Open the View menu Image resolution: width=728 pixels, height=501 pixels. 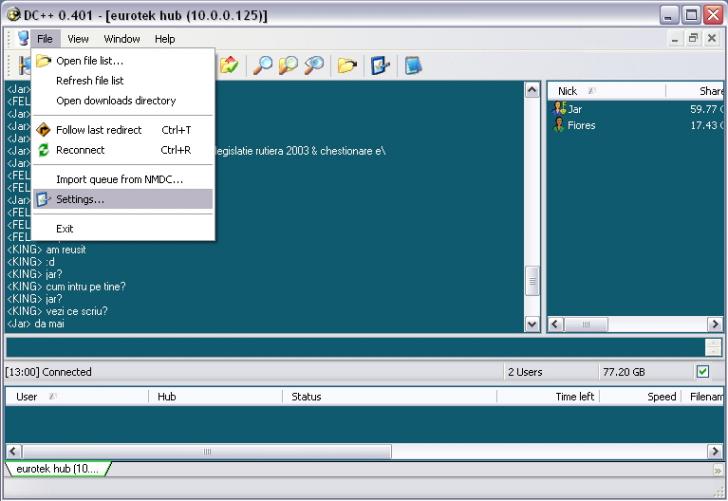[78, 39]
